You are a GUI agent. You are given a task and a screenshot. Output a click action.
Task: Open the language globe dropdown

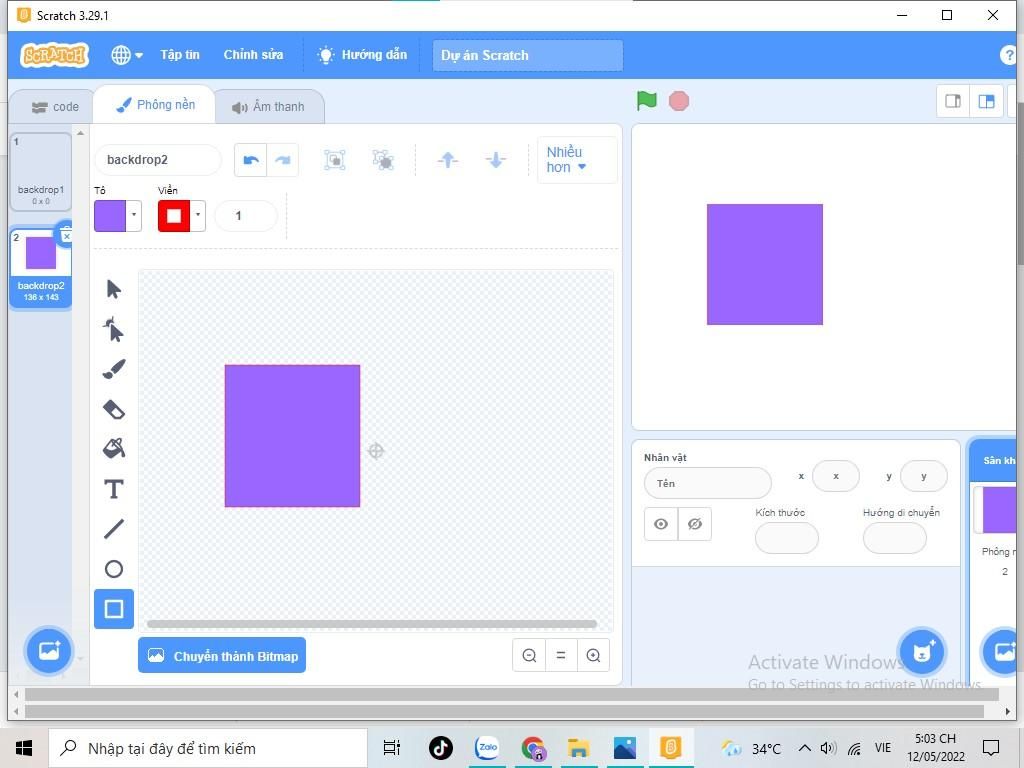pyautogui.click(x=127, y=55)
